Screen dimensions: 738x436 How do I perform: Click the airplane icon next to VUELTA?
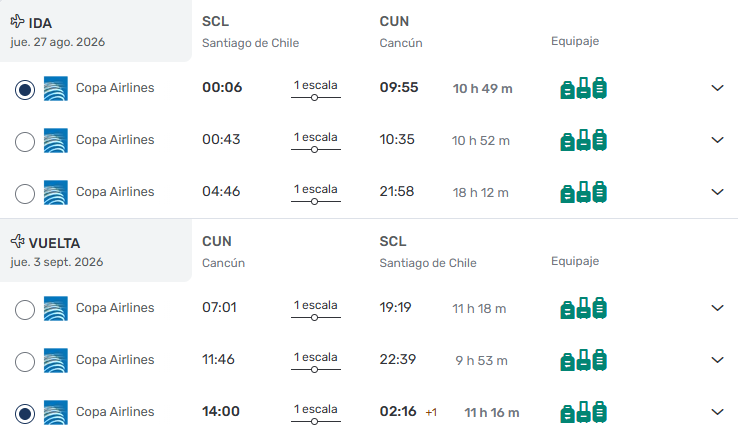[x=17, y=241]
